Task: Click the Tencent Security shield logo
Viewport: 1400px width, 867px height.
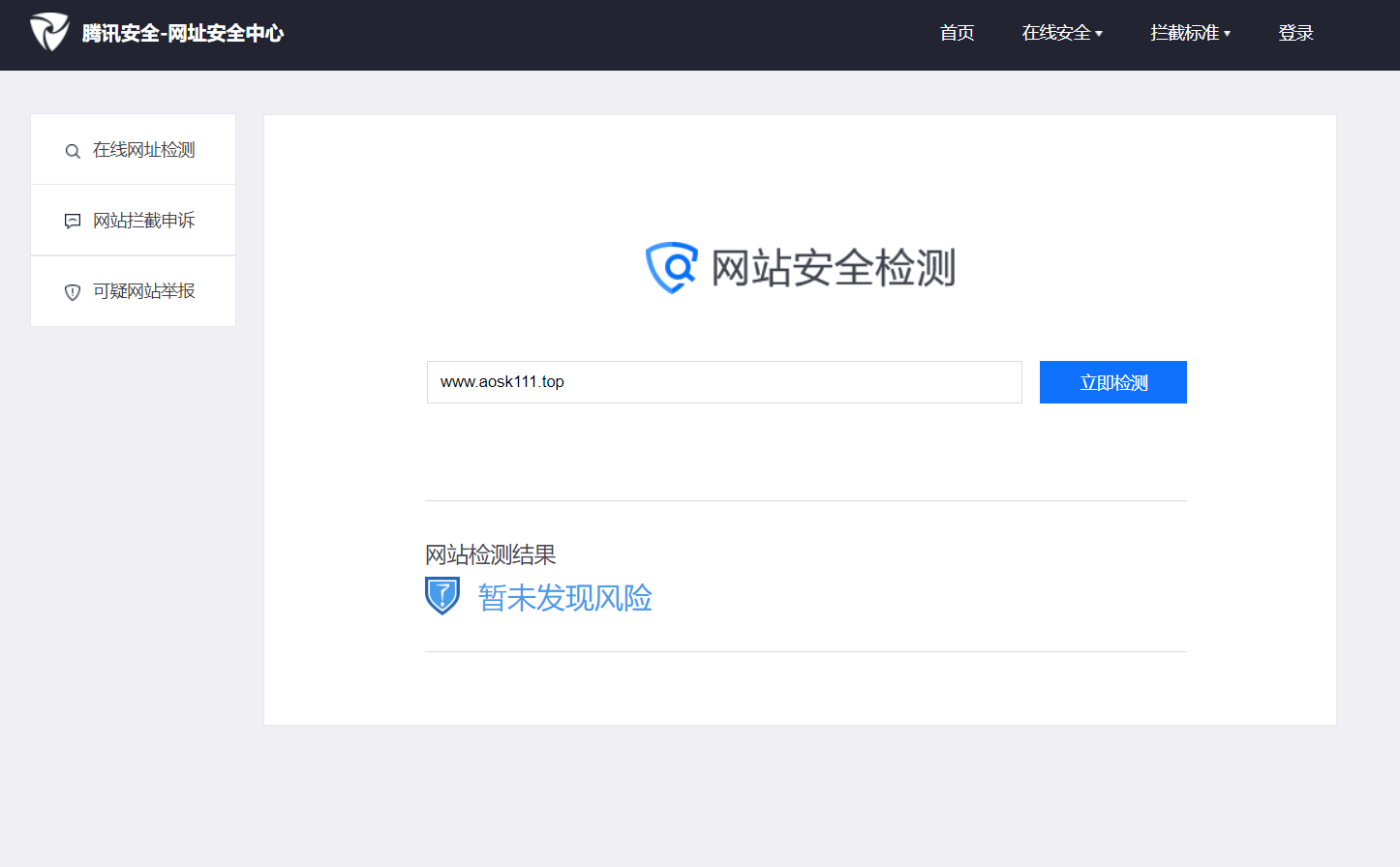Action: [x=48, y=32]
